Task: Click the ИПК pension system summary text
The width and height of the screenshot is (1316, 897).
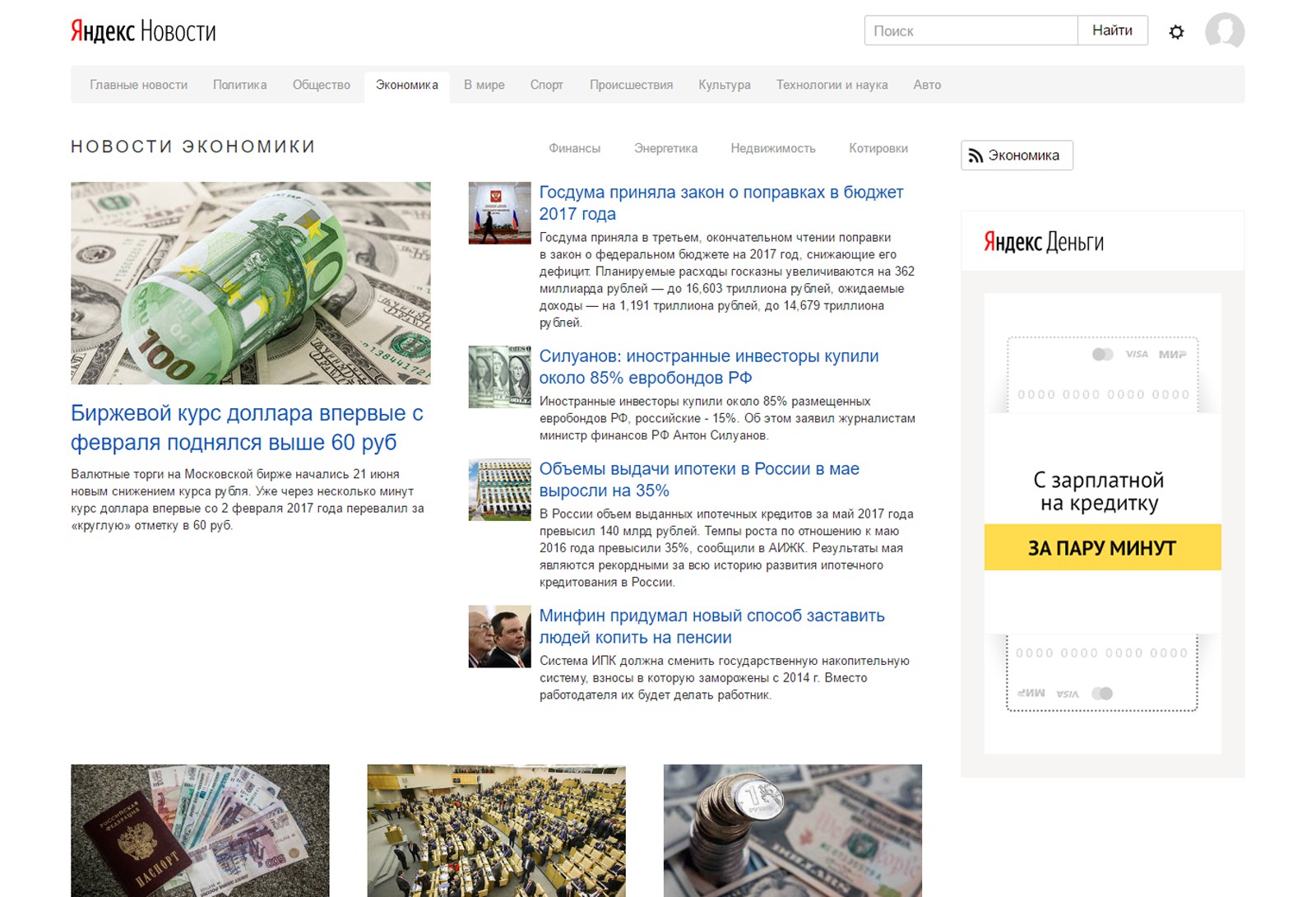Action: [725, 678]
